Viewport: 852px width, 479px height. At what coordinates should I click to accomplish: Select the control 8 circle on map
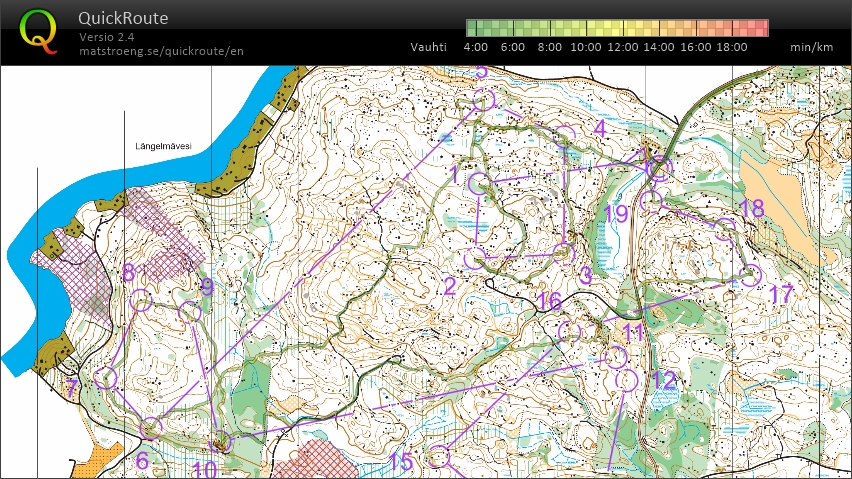click(x=141, y=299)
